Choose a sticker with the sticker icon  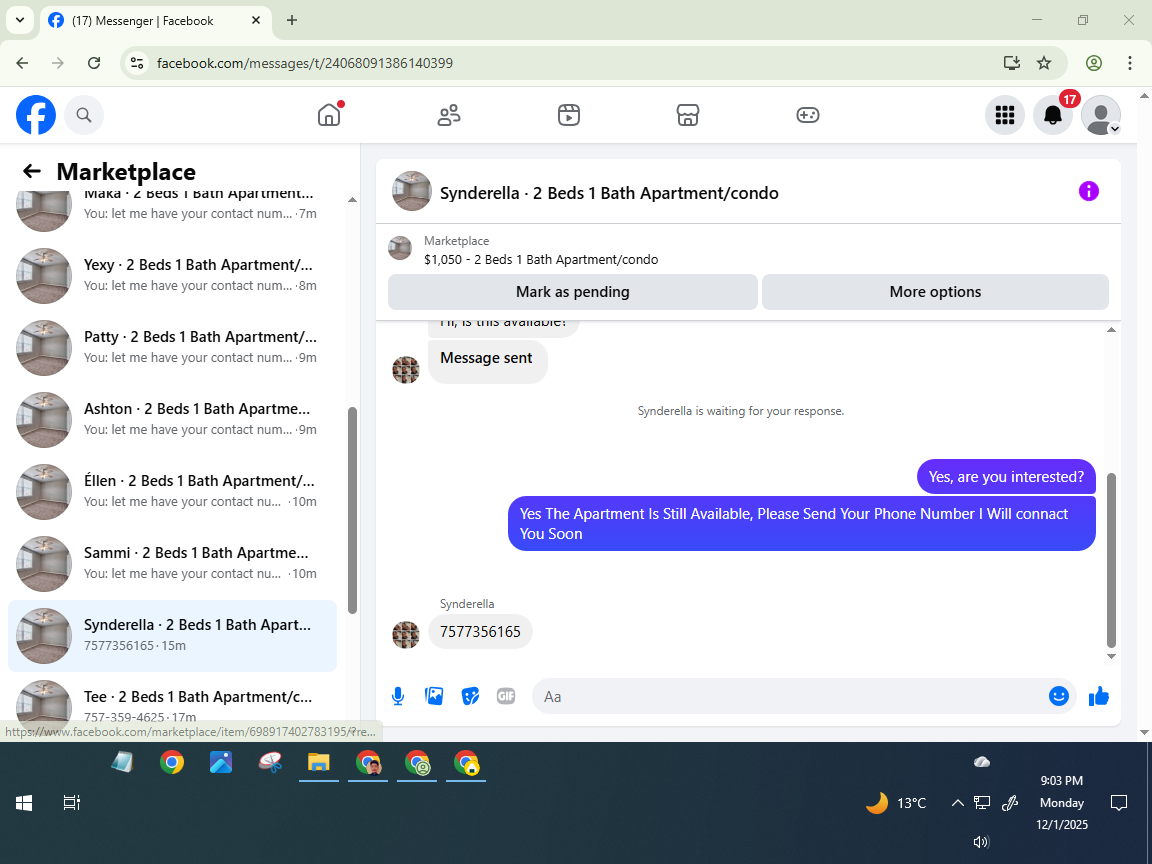pyautogui.click(x=470, y=696)
